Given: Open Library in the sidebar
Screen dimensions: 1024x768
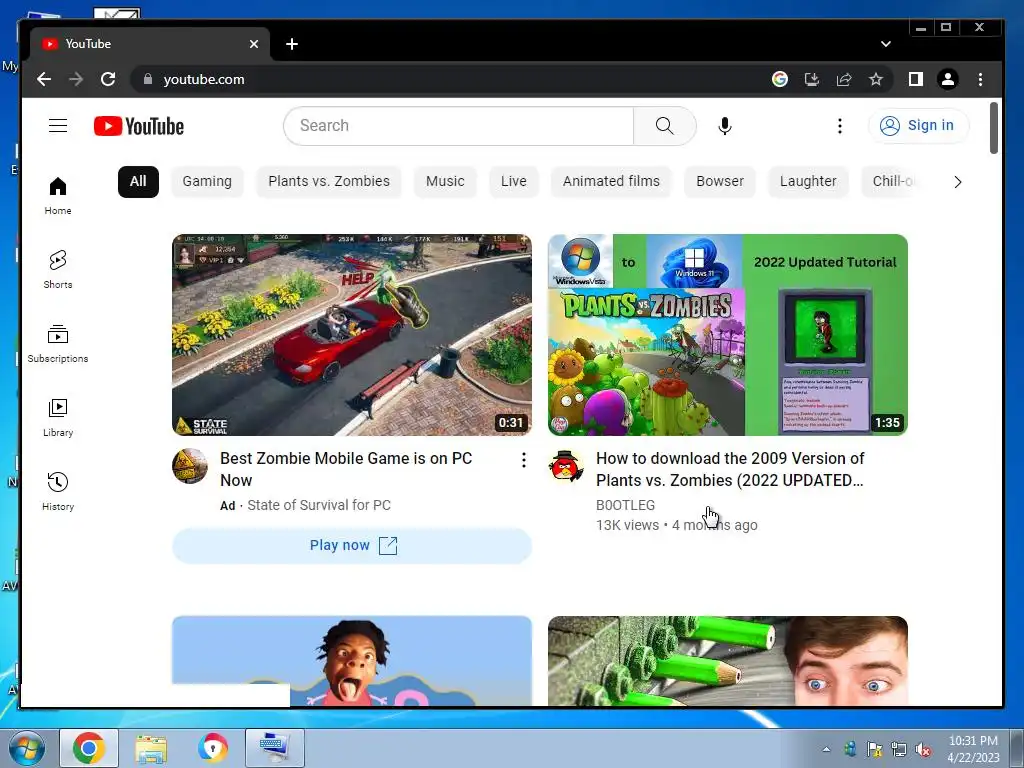Looking at the screenshot, I should [58, 417].
